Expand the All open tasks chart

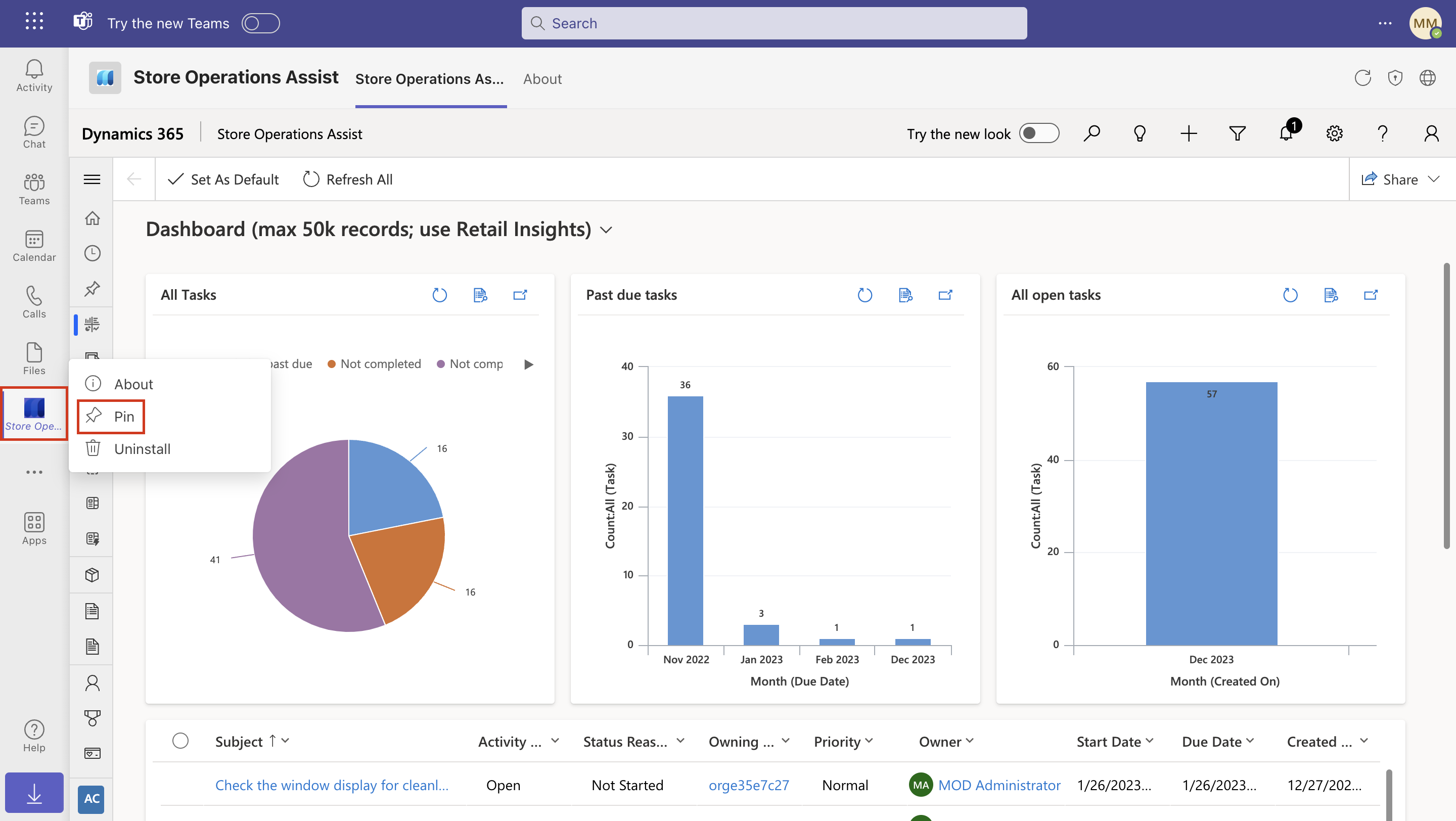click(1371, 295)
